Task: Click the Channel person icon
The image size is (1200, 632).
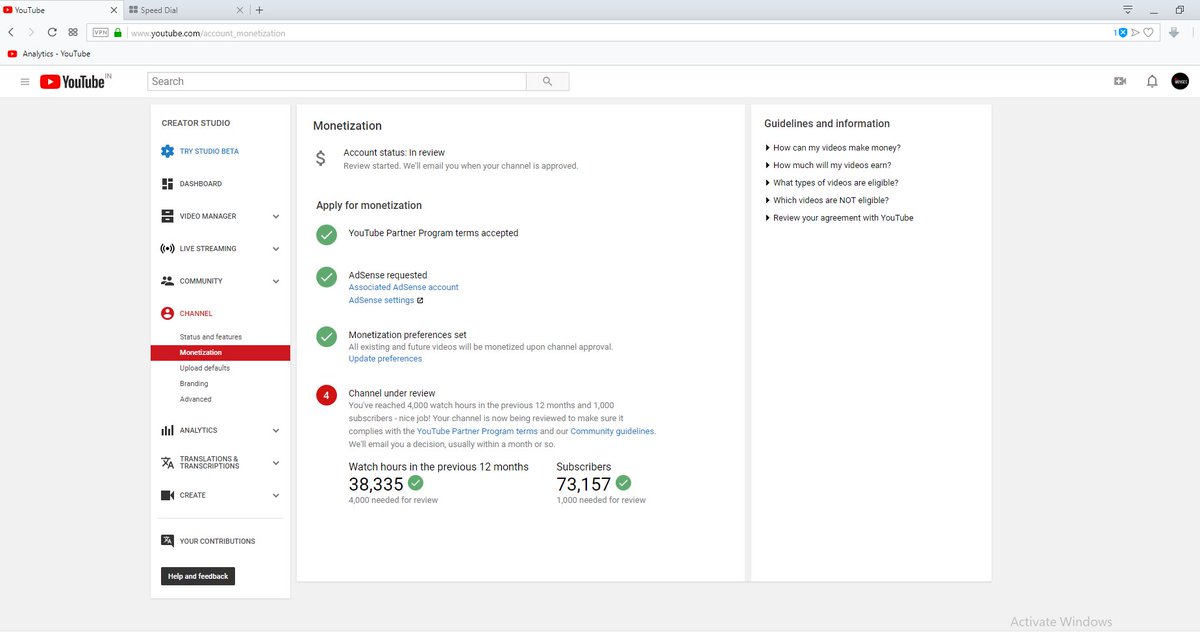Action: (x=167, y=313)
